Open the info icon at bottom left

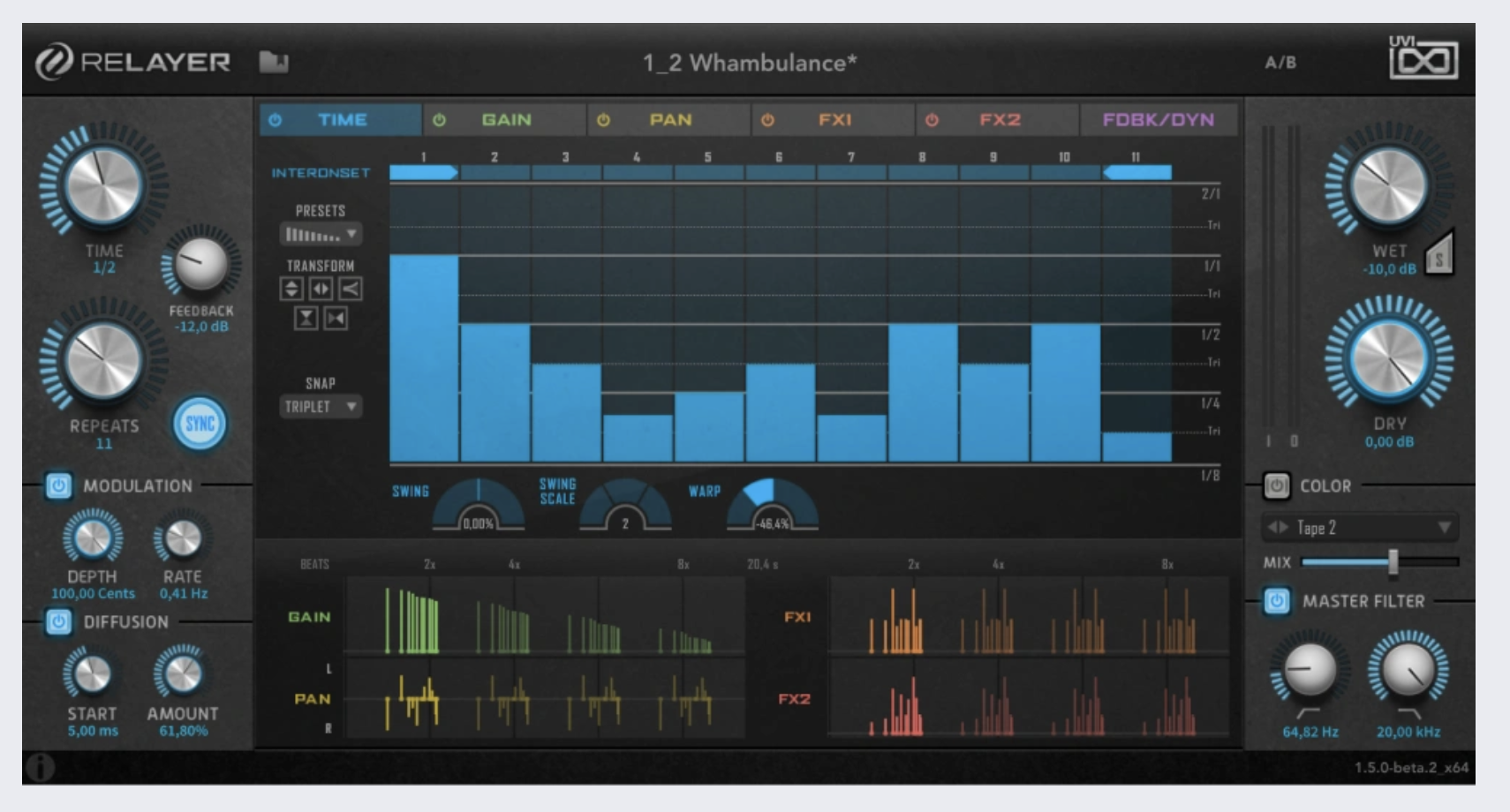tap(40, 768)
